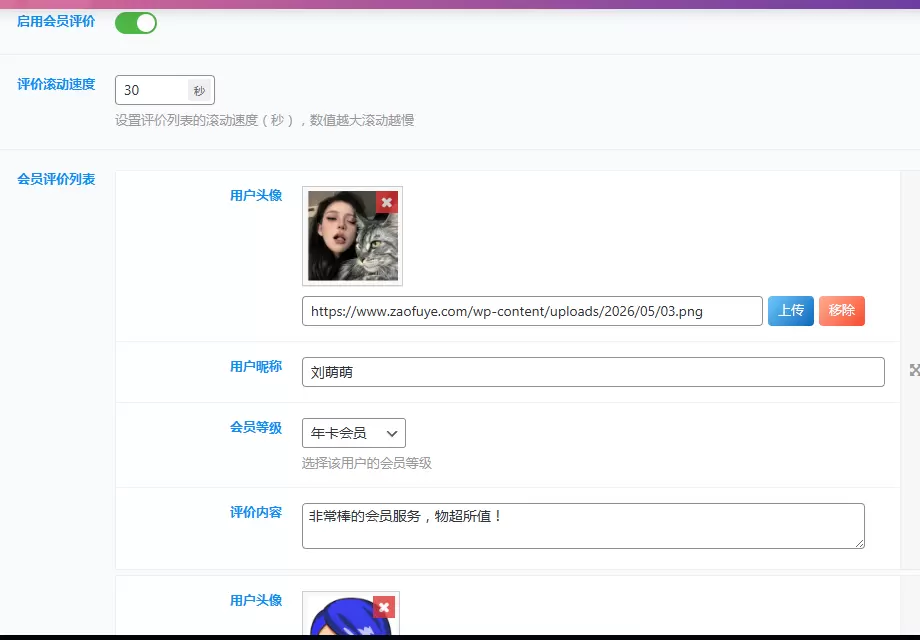Select the scroll speed field showing 30
920x640 pixels.
(152, 90)
